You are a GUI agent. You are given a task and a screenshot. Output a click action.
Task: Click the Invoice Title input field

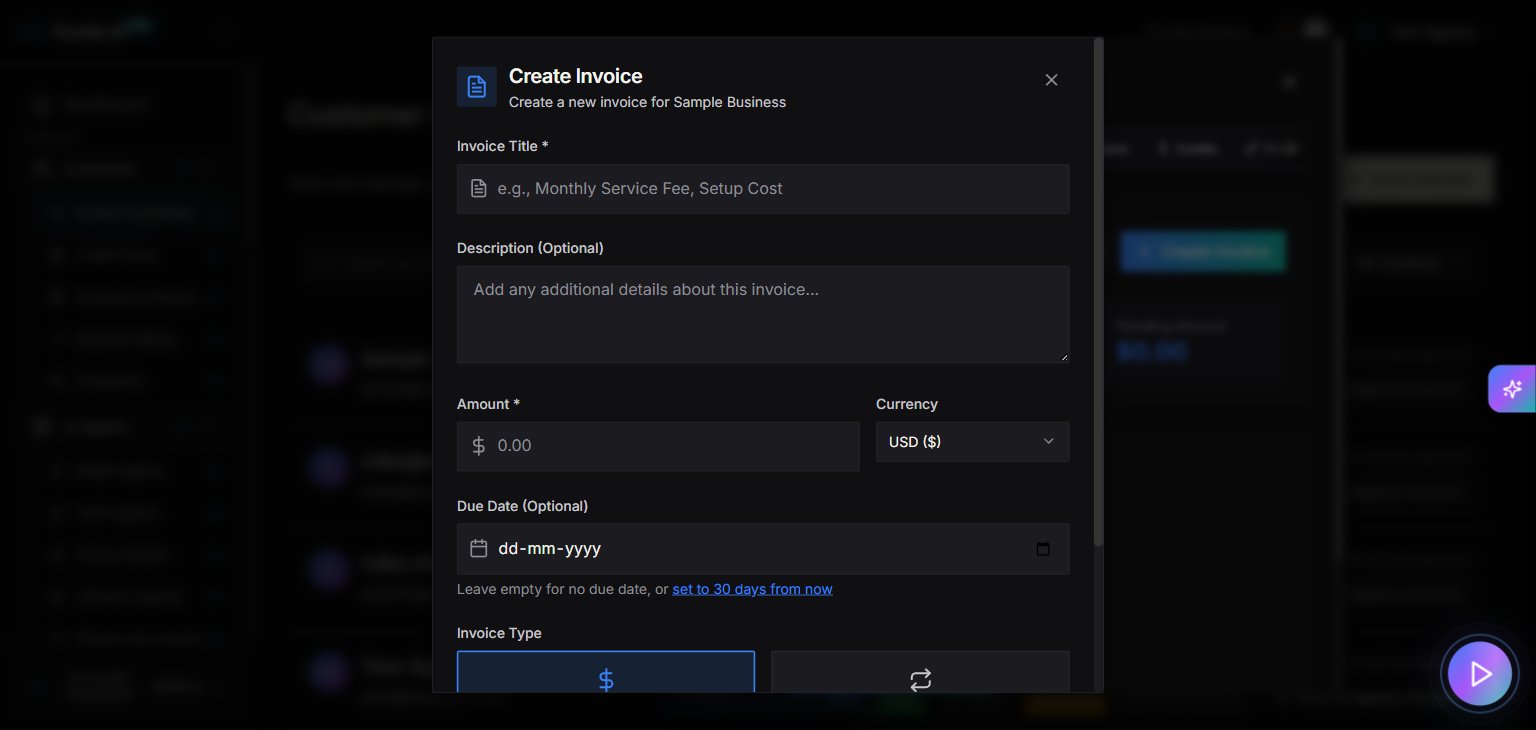point(763,189)
